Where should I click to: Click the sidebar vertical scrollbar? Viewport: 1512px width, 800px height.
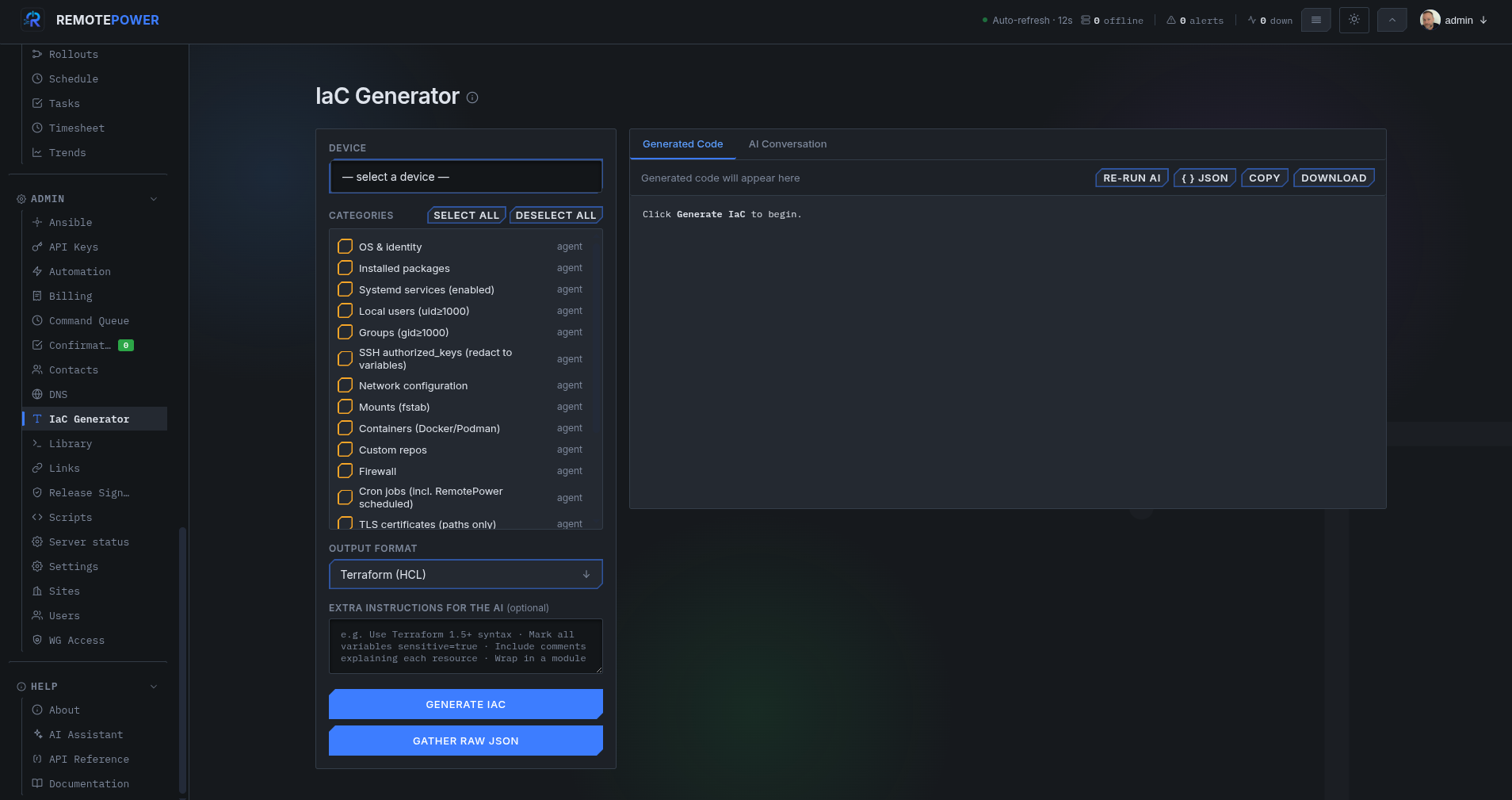pos(183,660)
